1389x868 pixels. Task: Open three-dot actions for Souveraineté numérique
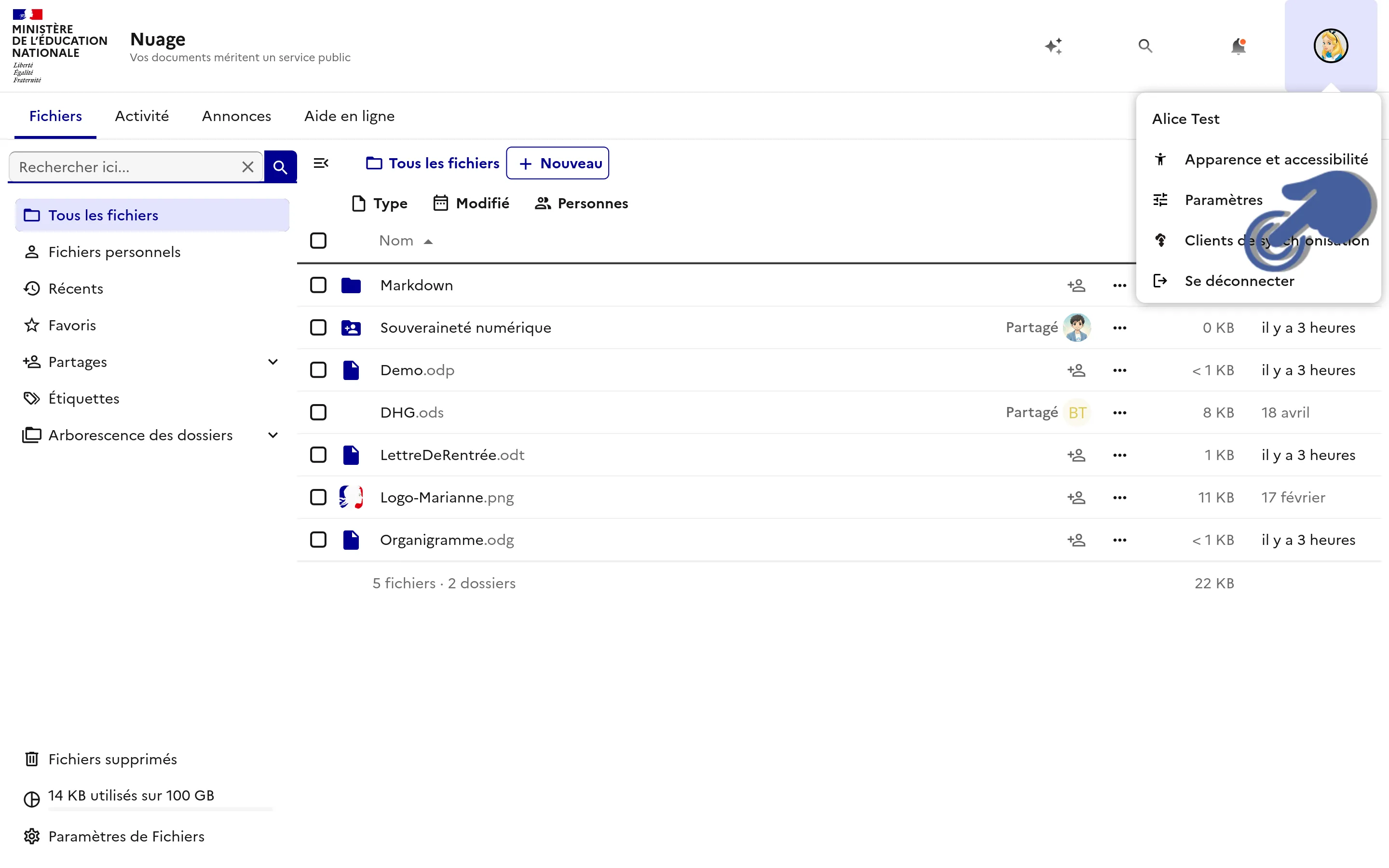coord(1119,328)
